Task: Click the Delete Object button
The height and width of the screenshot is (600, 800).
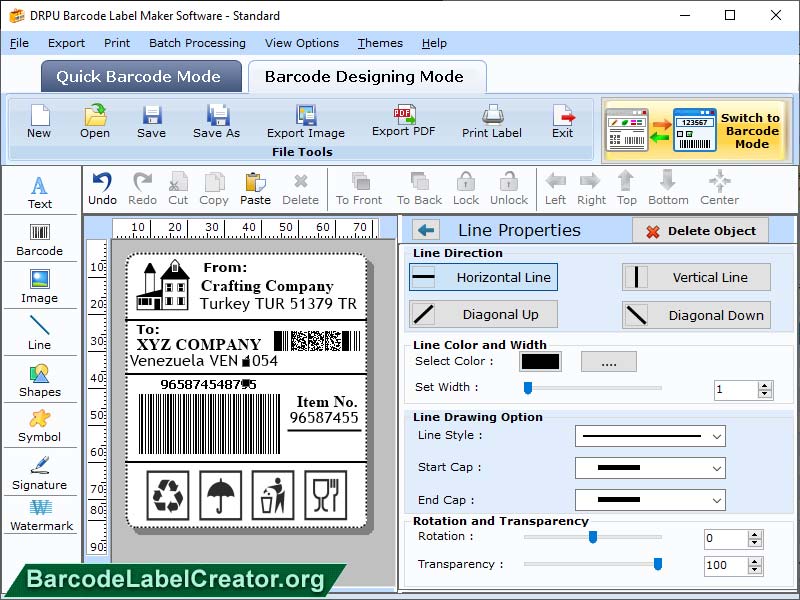Action: coord(700,230)
